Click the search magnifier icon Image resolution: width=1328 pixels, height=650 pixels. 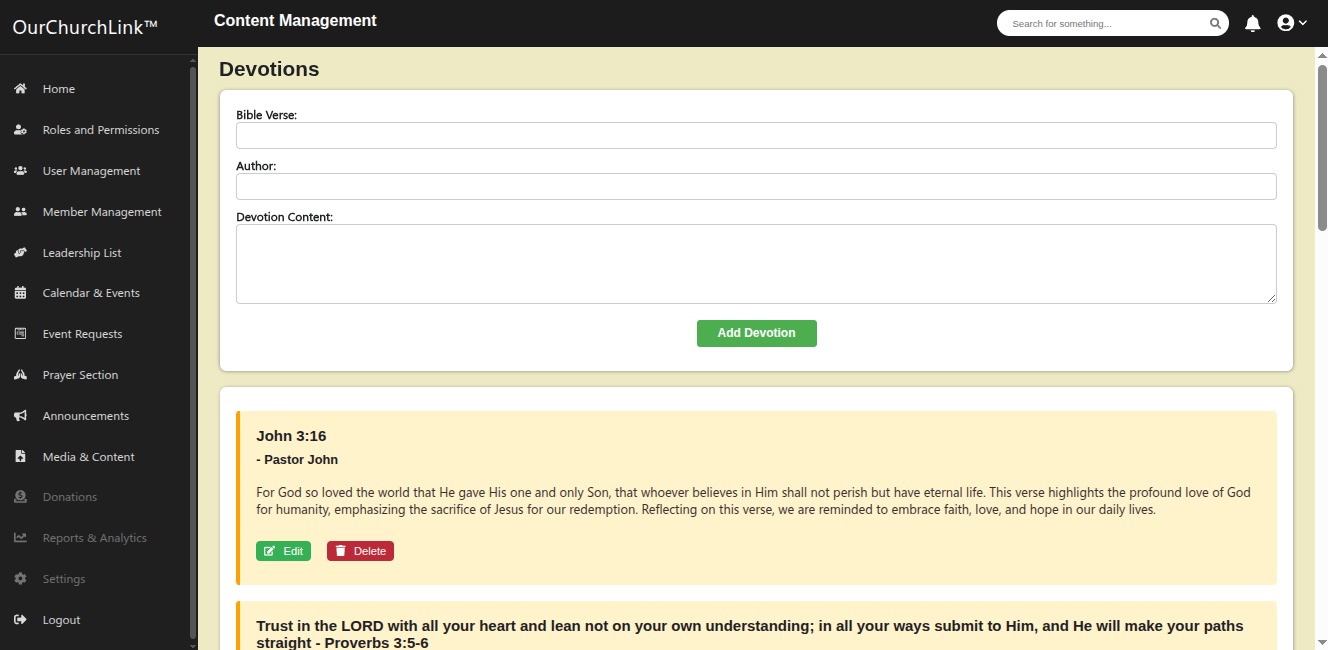click(1215, 23)
